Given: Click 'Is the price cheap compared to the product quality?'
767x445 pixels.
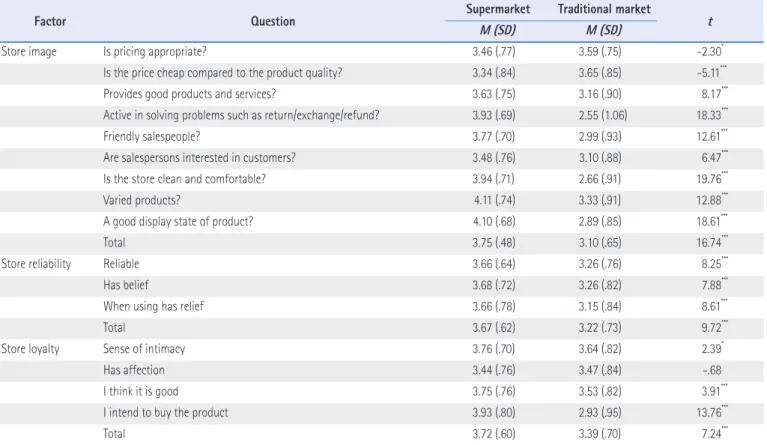Looking at the screenshot, I should pos(223,72).
